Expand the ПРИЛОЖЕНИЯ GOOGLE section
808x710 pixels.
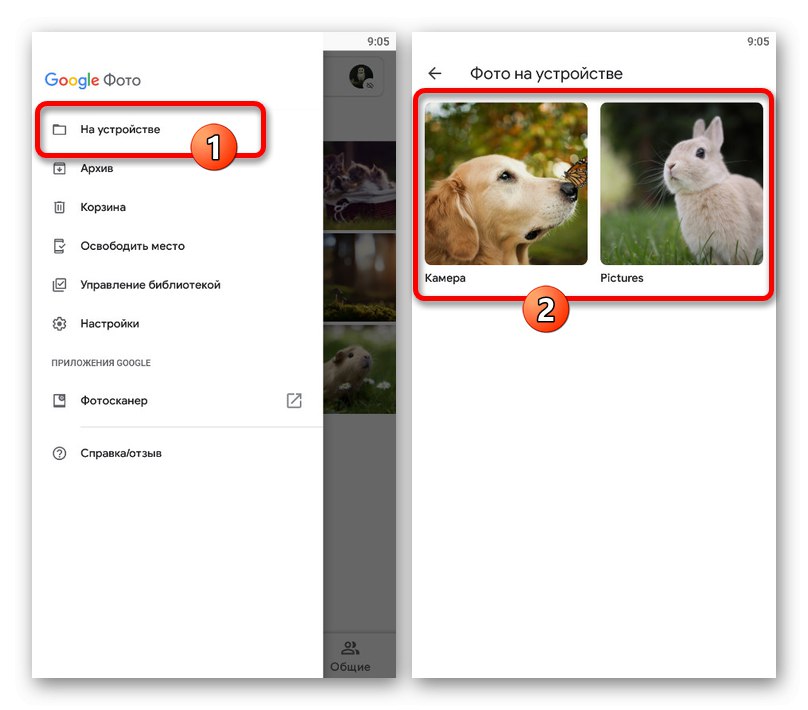click(102, 362)
